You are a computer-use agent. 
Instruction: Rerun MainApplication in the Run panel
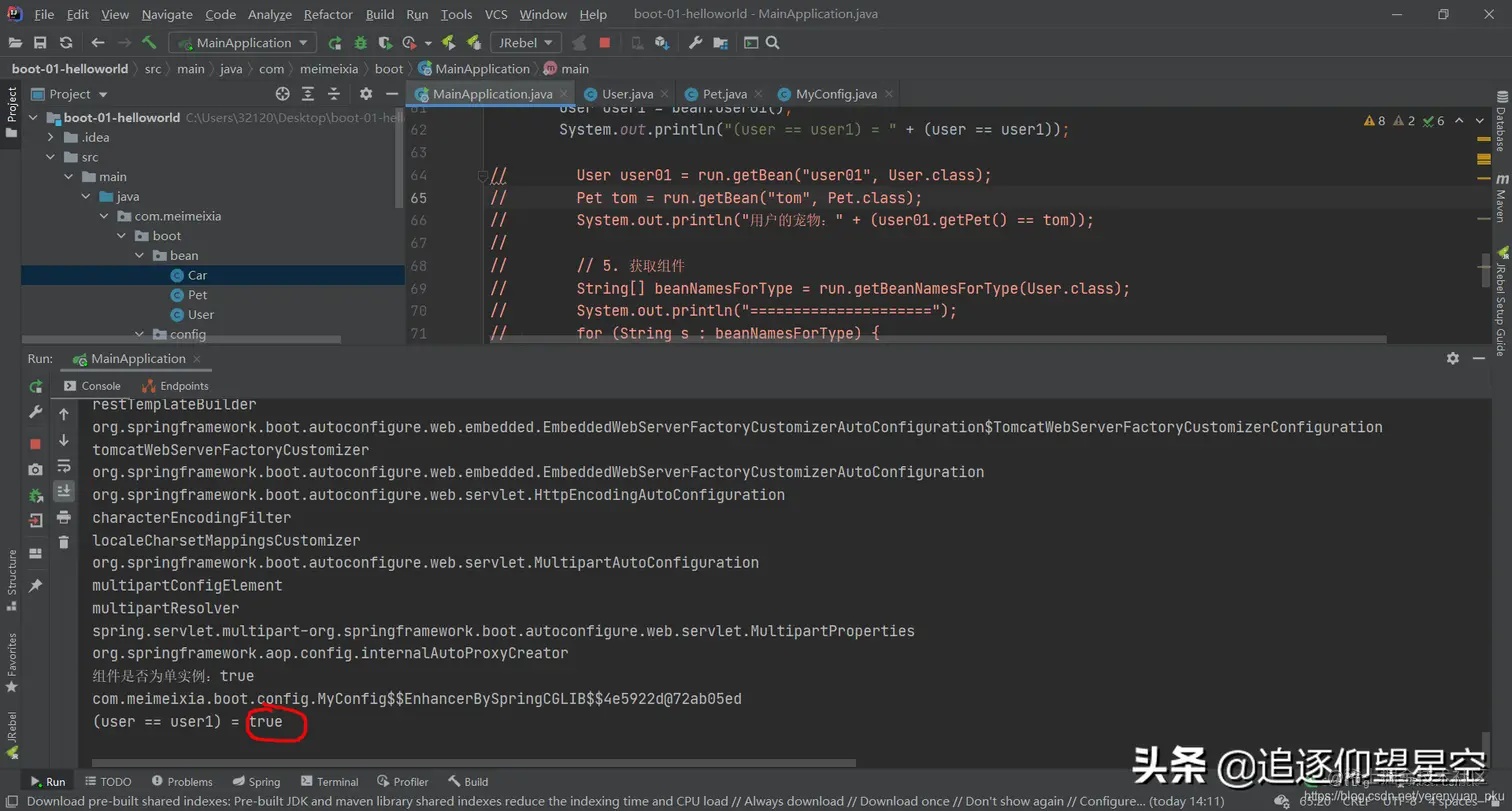click(x=36, y=387)
